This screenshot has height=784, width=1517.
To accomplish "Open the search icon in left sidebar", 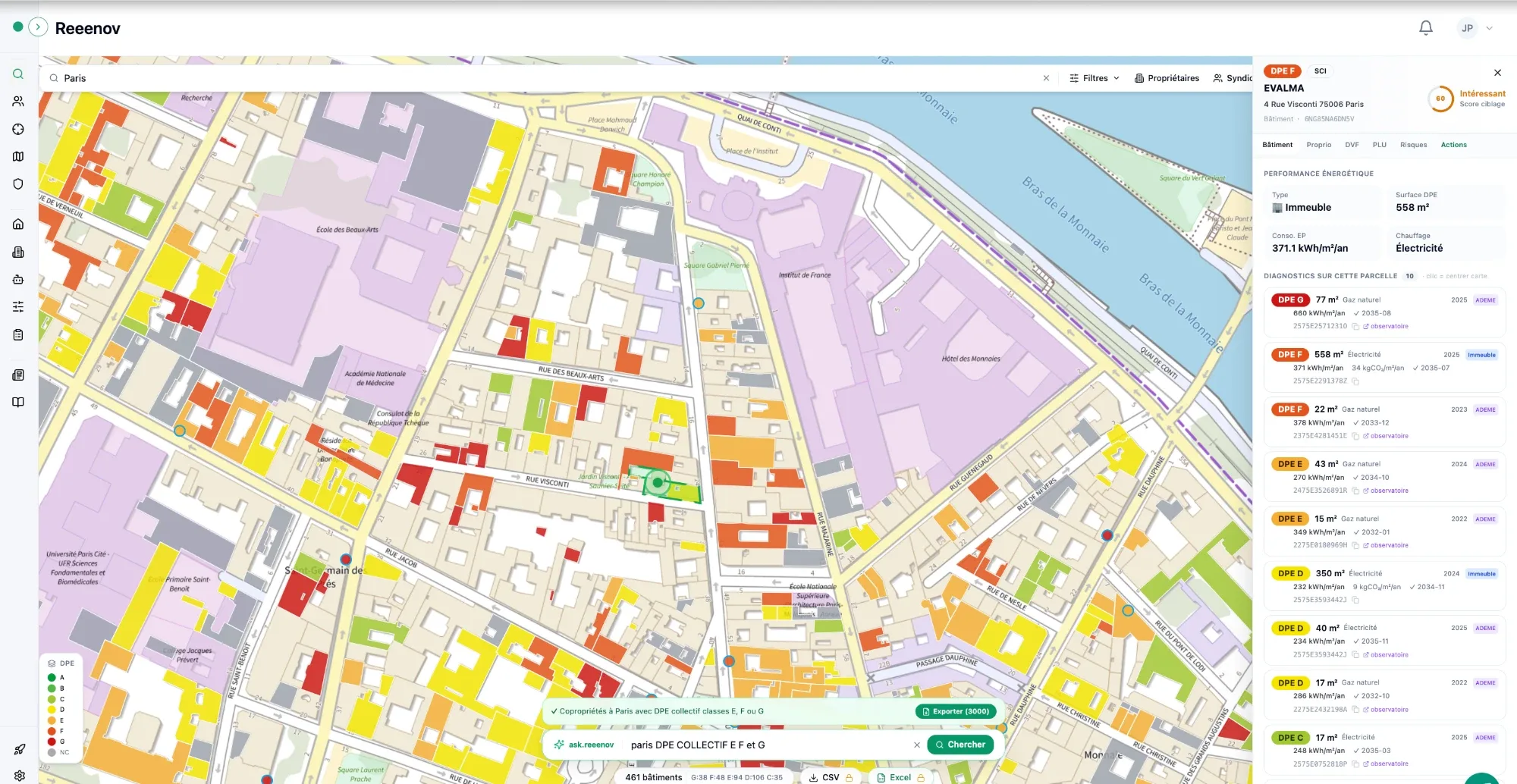I will click(18, 74).
